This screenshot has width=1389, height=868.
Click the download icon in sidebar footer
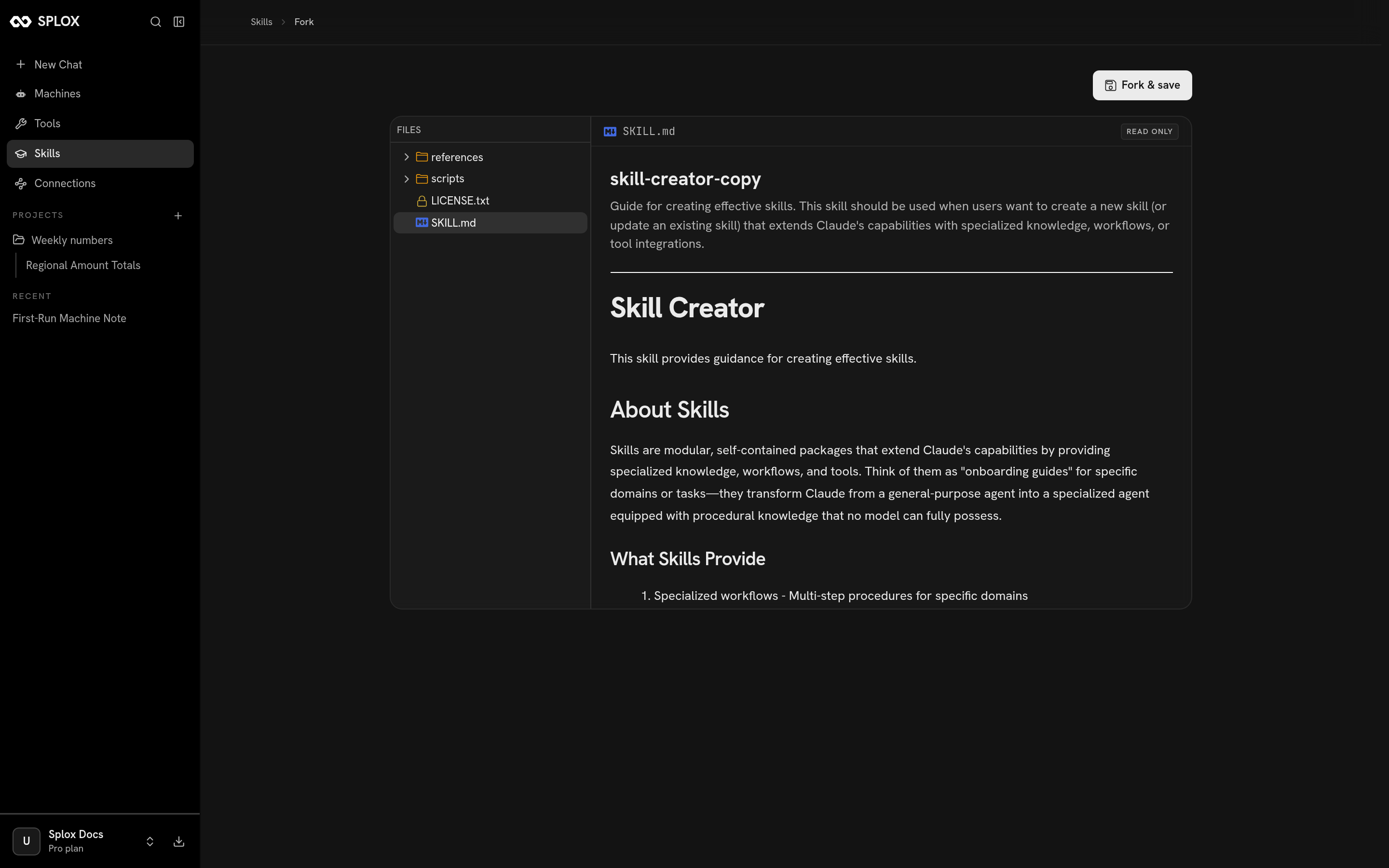(179, 841)
